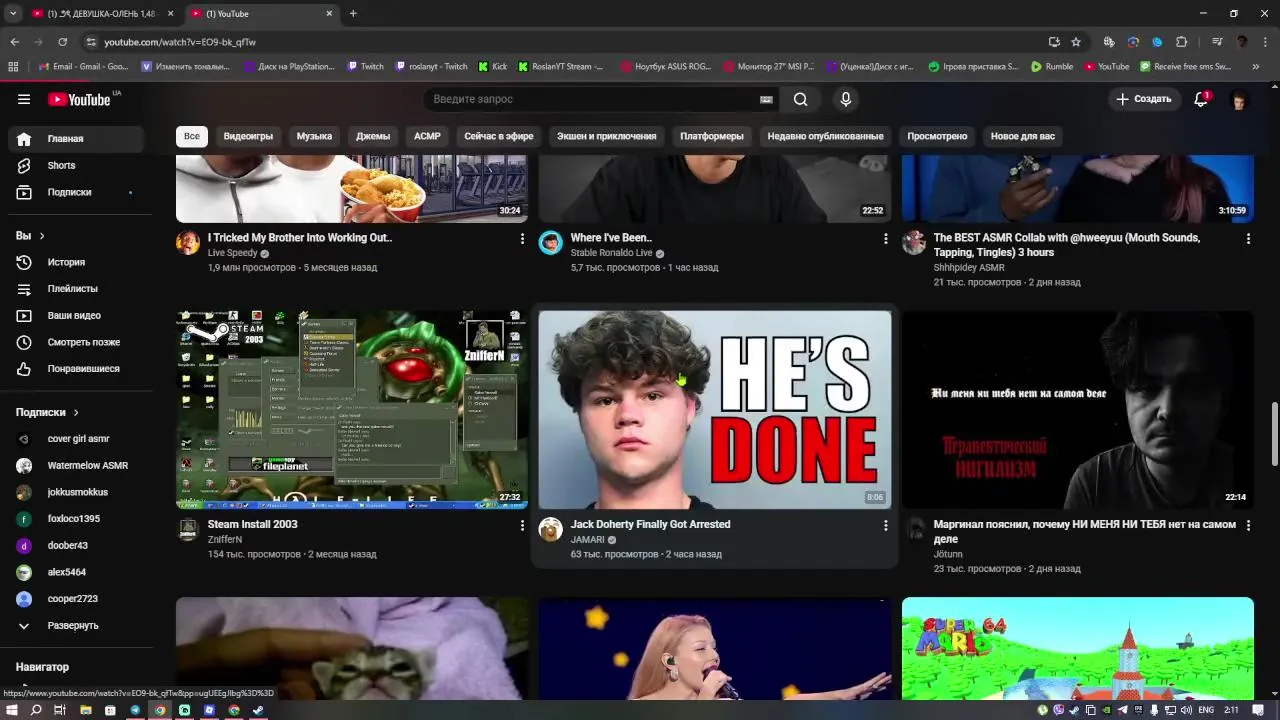The image size is (1280, 720).
Task: Open more options for I Tricked My Brother video
Action: click(x=522, y=239)
